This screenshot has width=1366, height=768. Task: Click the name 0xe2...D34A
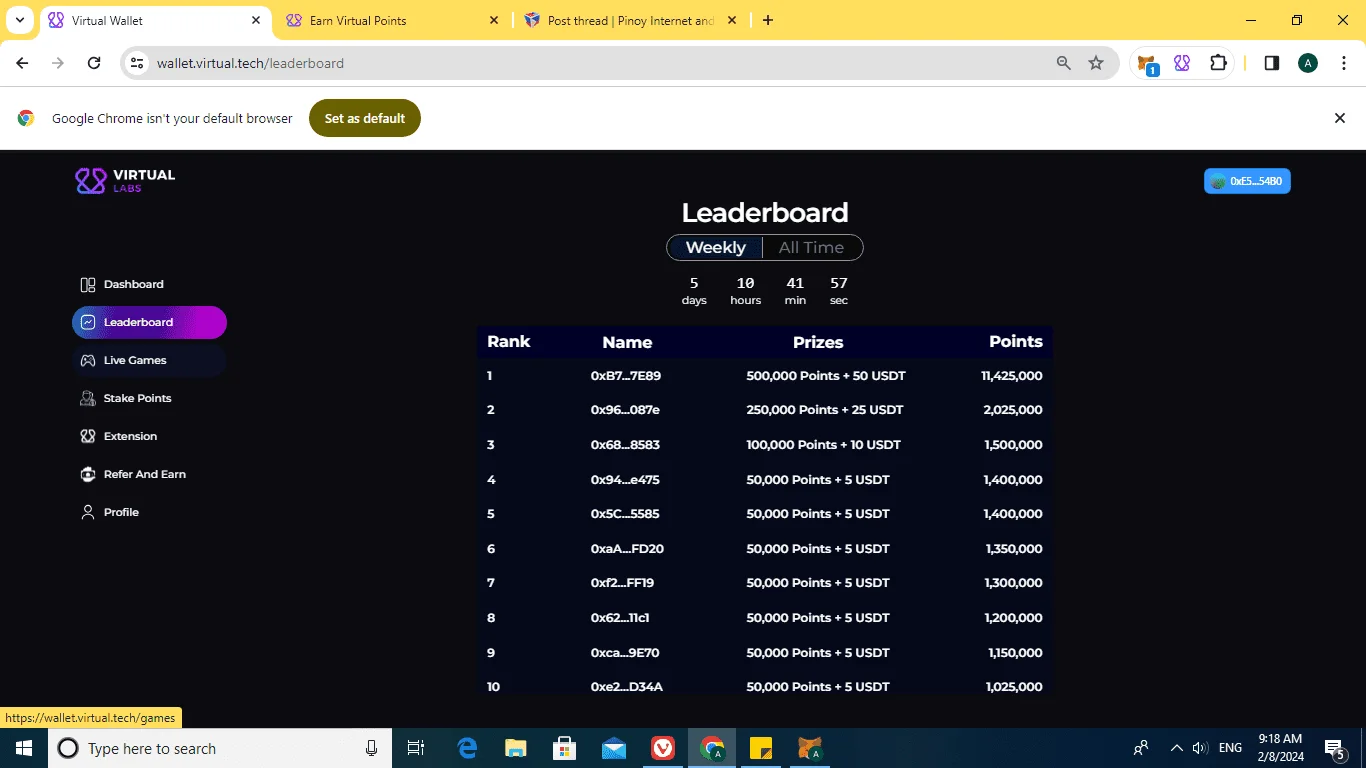[627, 687]
